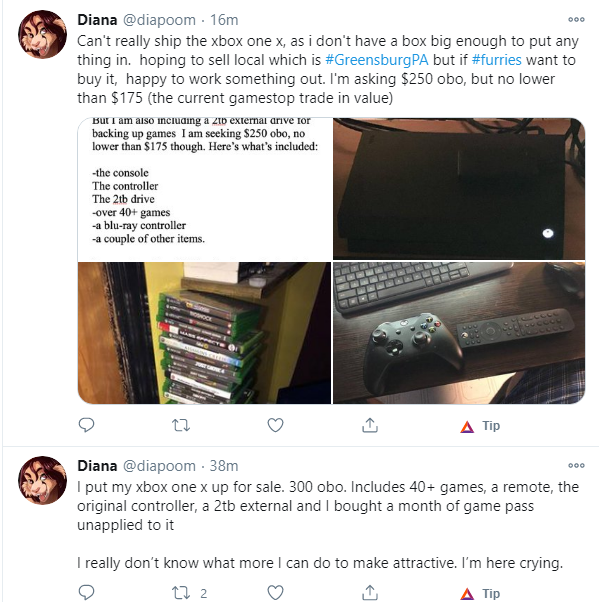Like the 38m 'I'm here crying' tweet
The height and width of the screenshot is (602, 599).
click(275, 592)
